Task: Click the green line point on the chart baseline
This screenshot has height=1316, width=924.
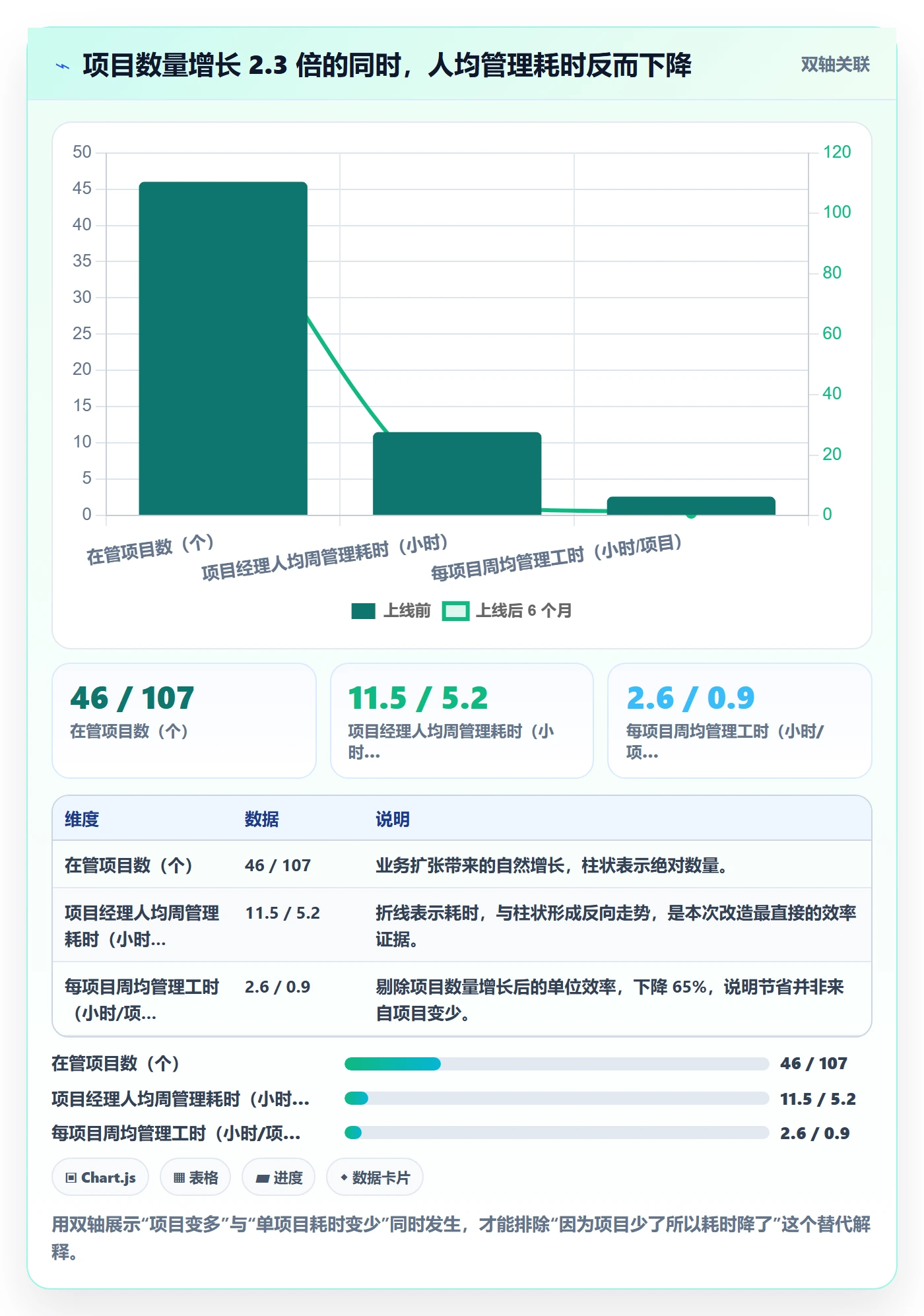Action: coord(691,514)
